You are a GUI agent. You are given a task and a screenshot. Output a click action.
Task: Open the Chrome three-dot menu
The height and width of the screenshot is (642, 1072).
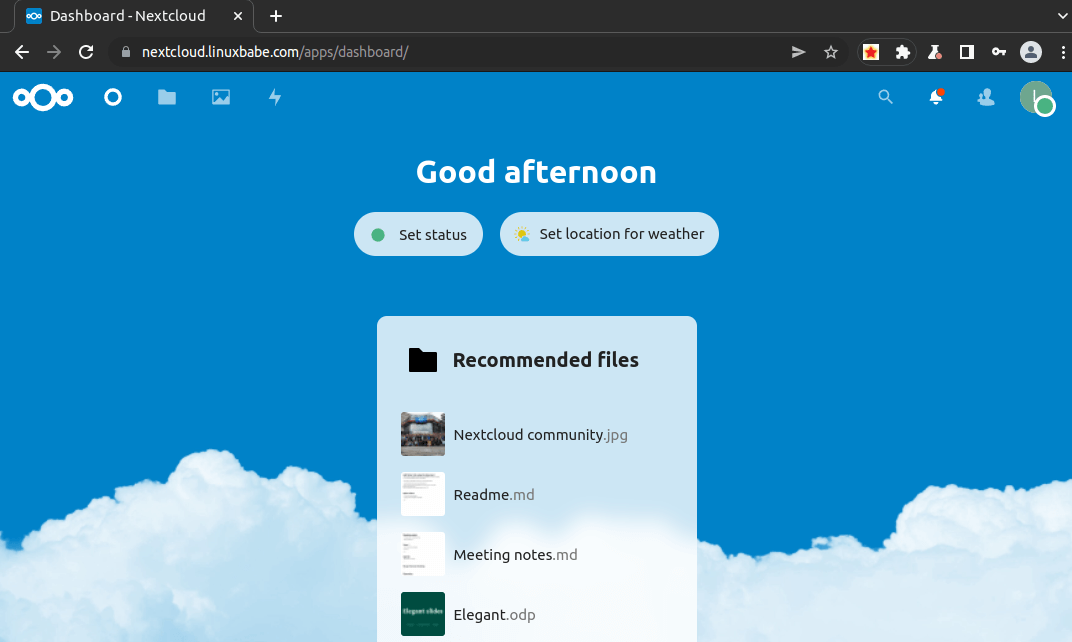[1062, 52]
